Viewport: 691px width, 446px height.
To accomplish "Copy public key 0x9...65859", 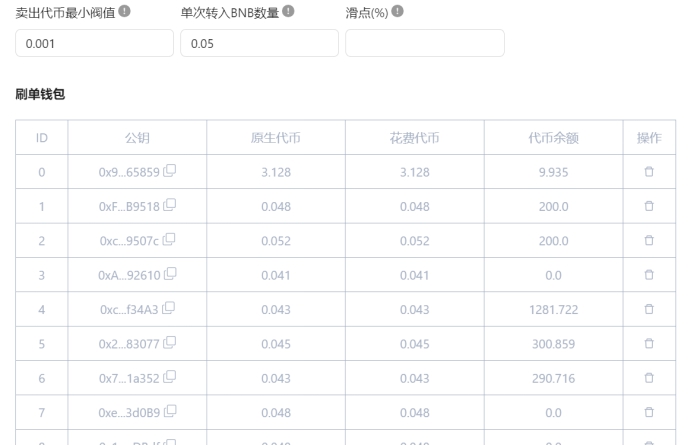I will [x=169, y=172].
